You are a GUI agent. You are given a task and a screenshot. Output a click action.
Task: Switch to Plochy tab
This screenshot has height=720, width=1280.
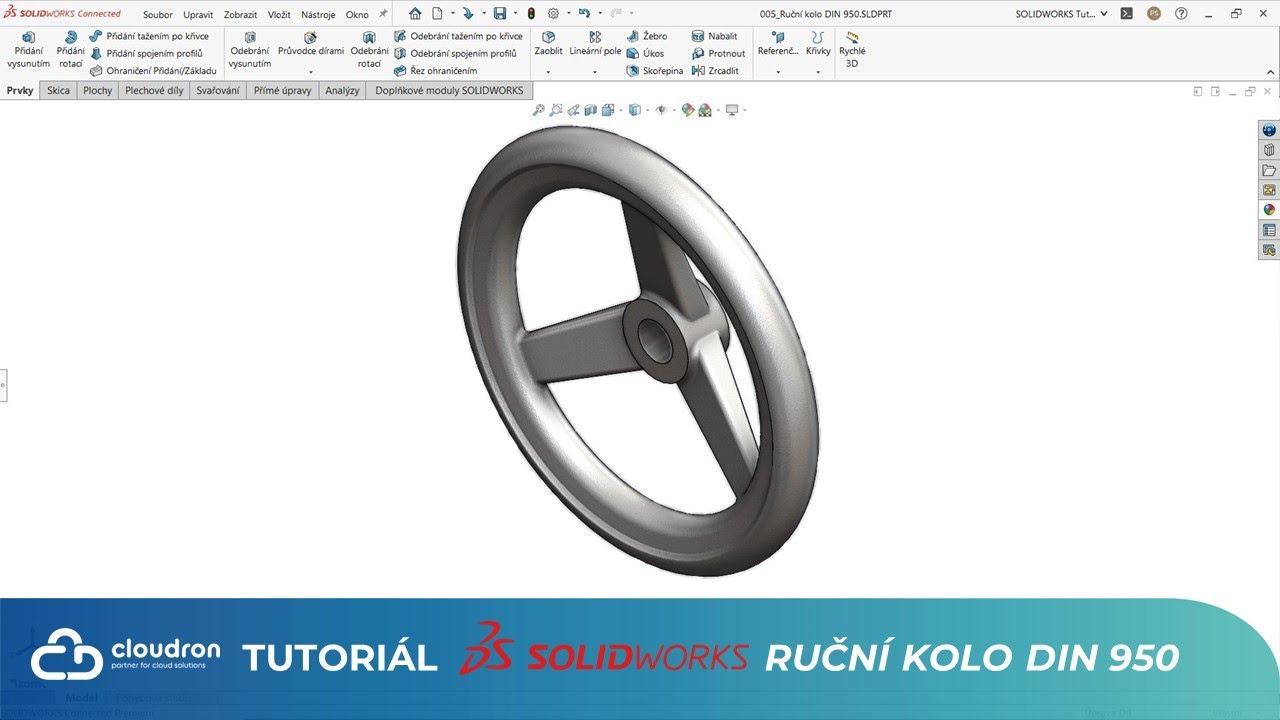98,90
